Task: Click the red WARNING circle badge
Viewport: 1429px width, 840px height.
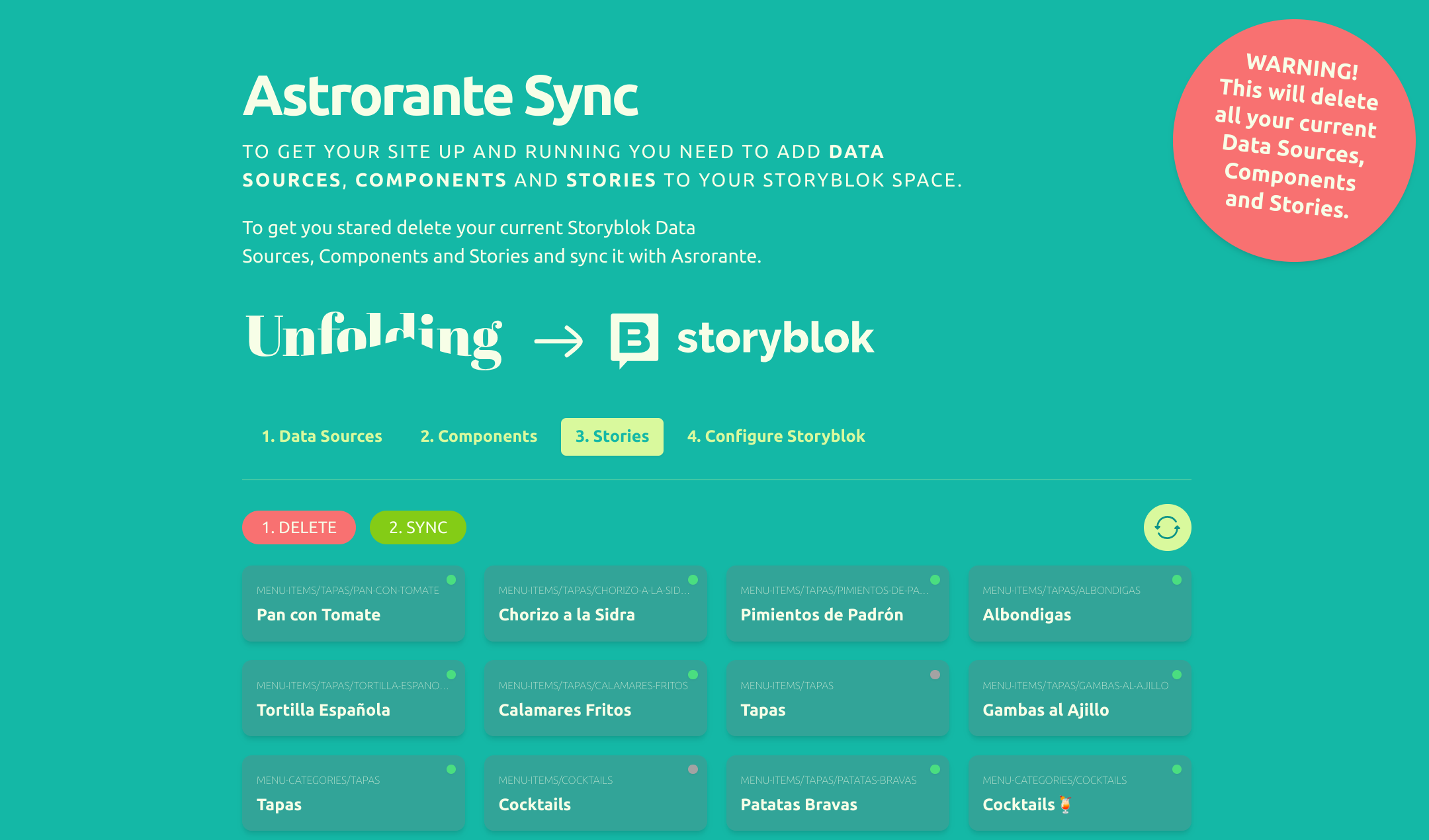Action: coord(1293,140)
